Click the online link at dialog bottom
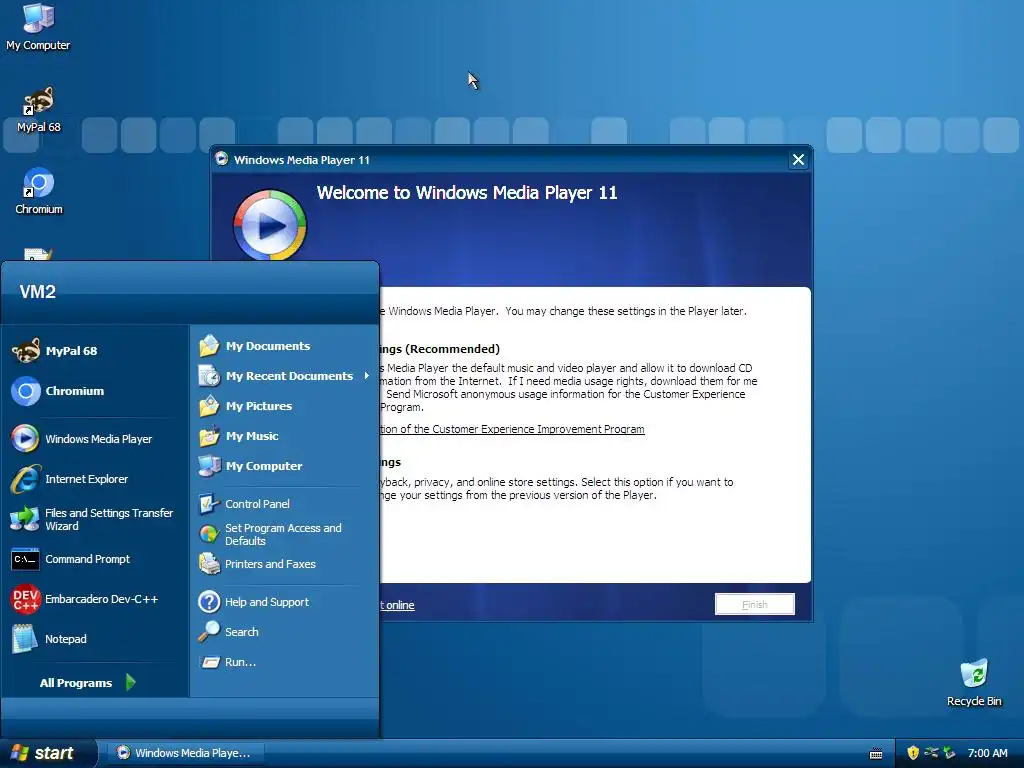 click(398, 605)
